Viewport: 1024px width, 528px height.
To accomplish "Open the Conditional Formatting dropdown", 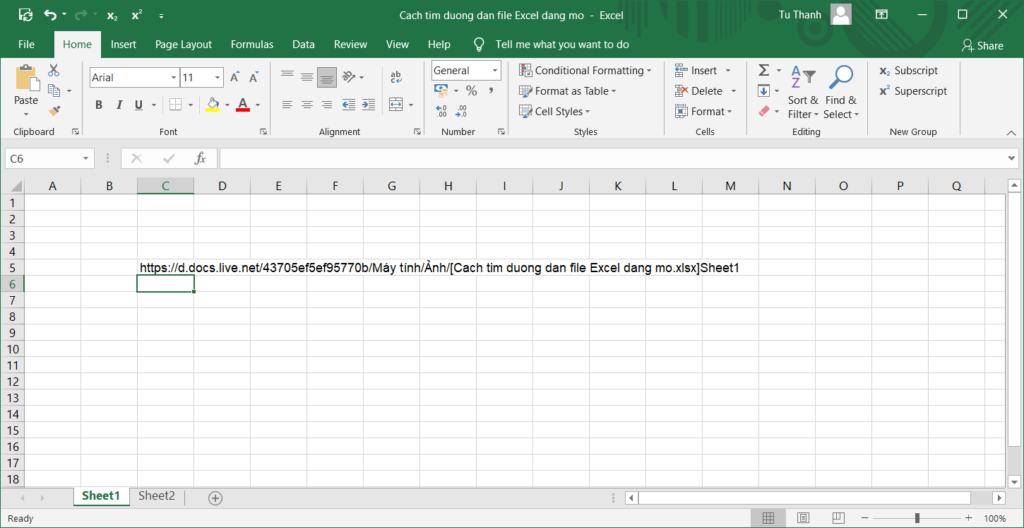I will (586, 71).
